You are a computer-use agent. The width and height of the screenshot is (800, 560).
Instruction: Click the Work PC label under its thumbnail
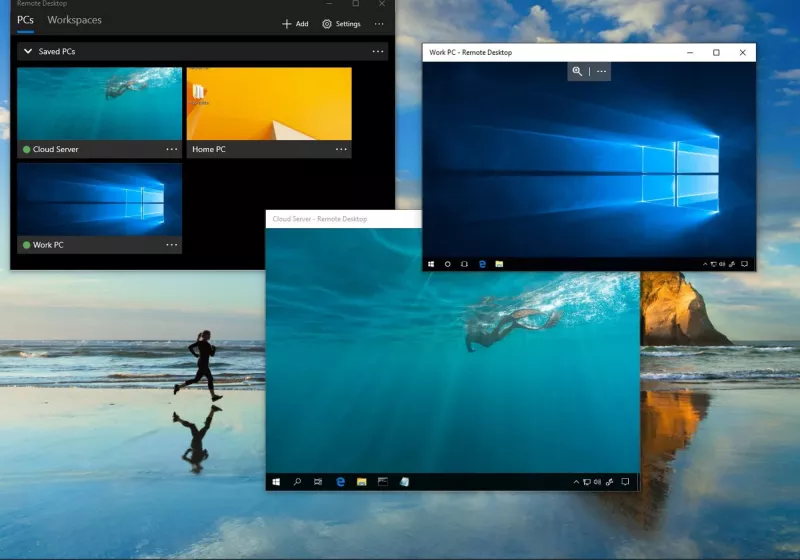tap(48, 245)
